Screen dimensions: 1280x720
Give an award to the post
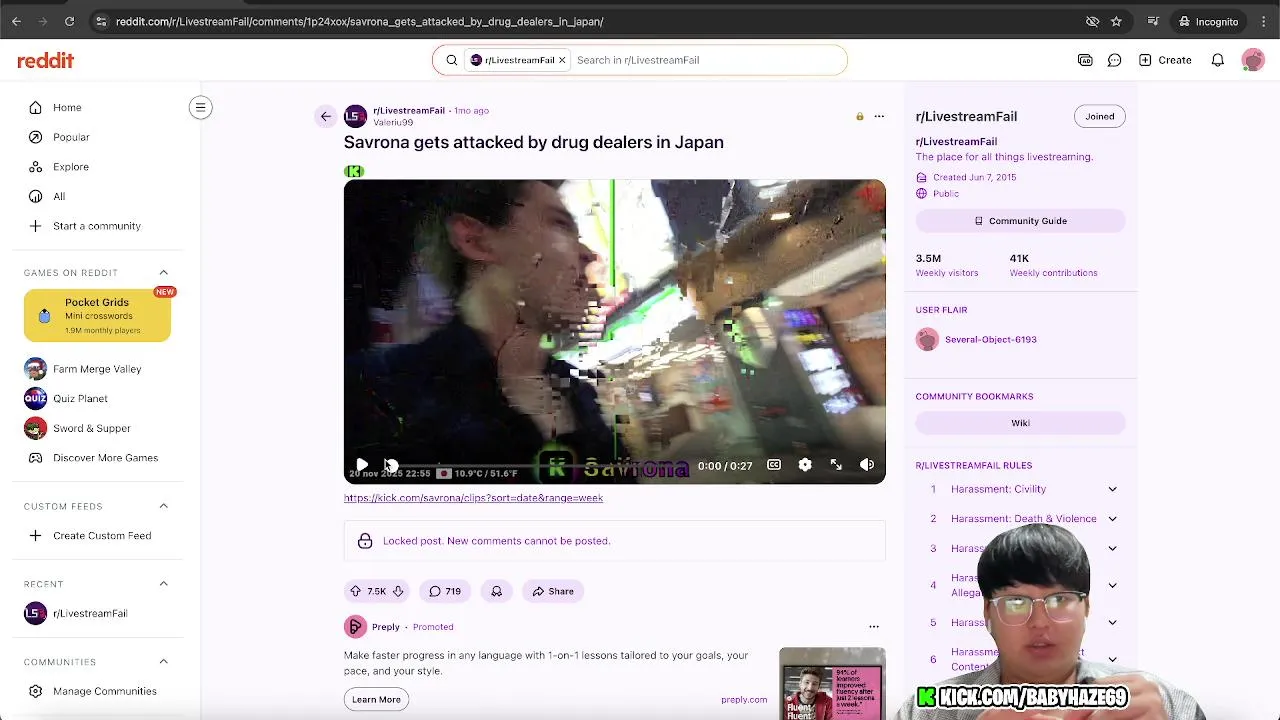point(496,591)
